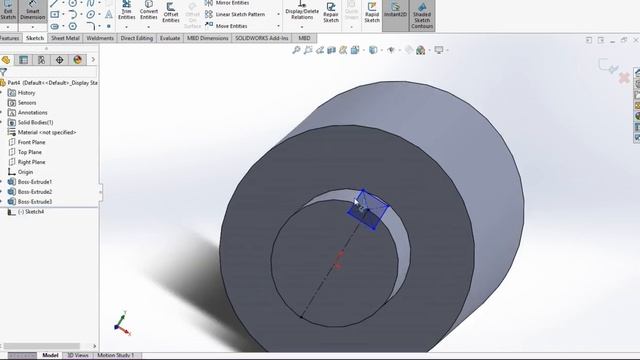Open the SOLIDWORKS Add-Ins tab
This screenshot has width=640, height=360.
tap(262, 38)
